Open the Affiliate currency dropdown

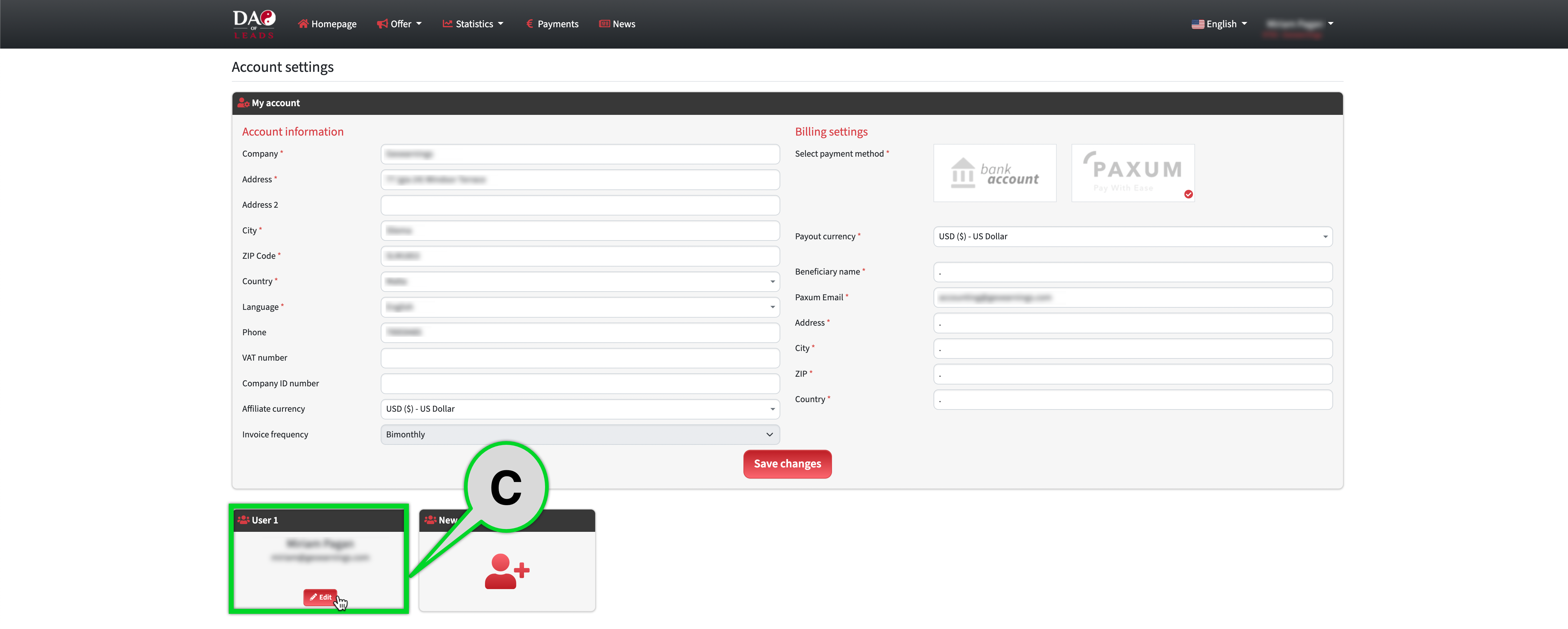click(579, 409)
